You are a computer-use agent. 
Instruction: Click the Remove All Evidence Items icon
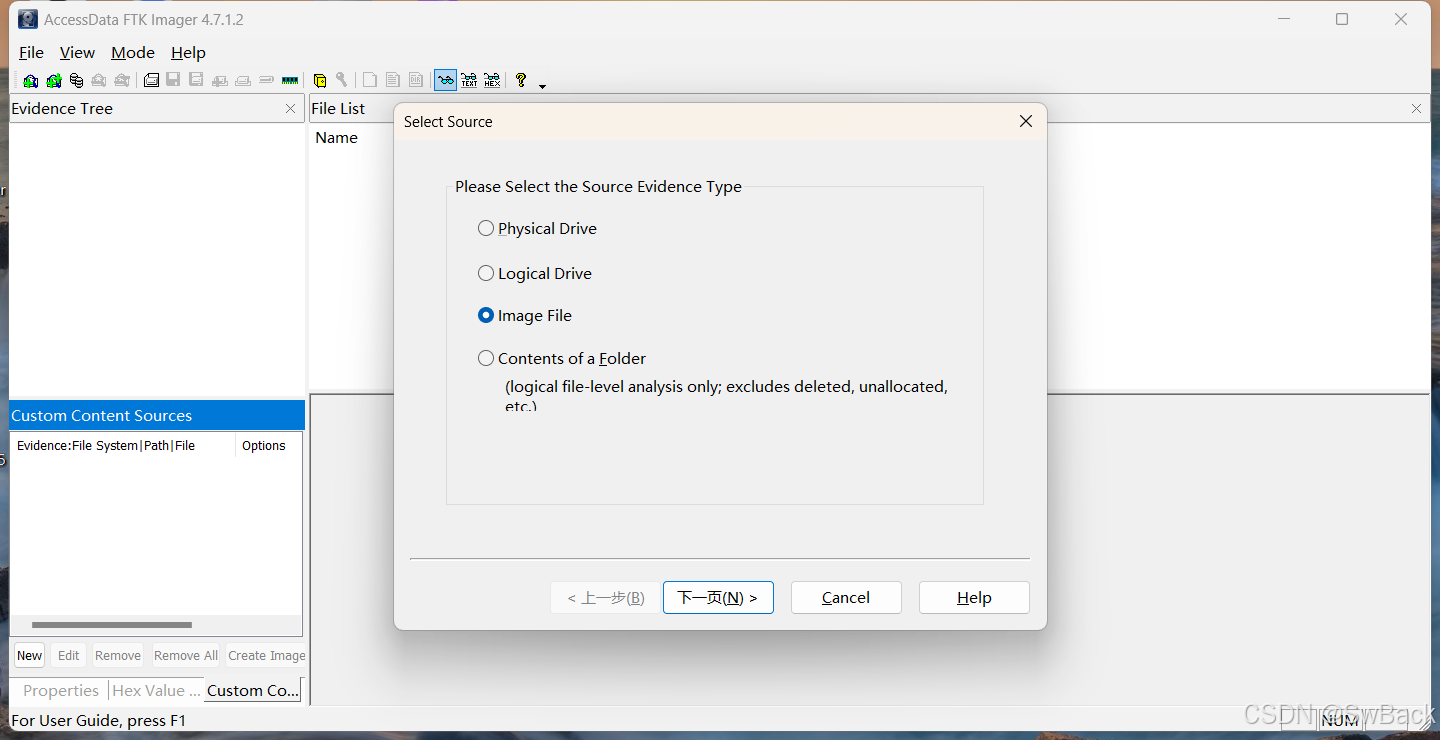click(122, 81)
